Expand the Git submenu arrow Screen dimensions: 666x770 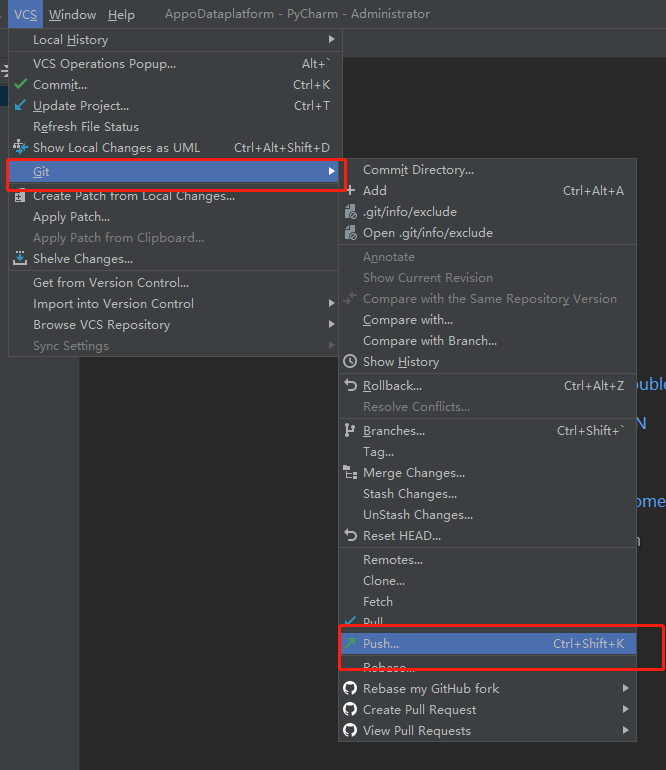[332, 171]
